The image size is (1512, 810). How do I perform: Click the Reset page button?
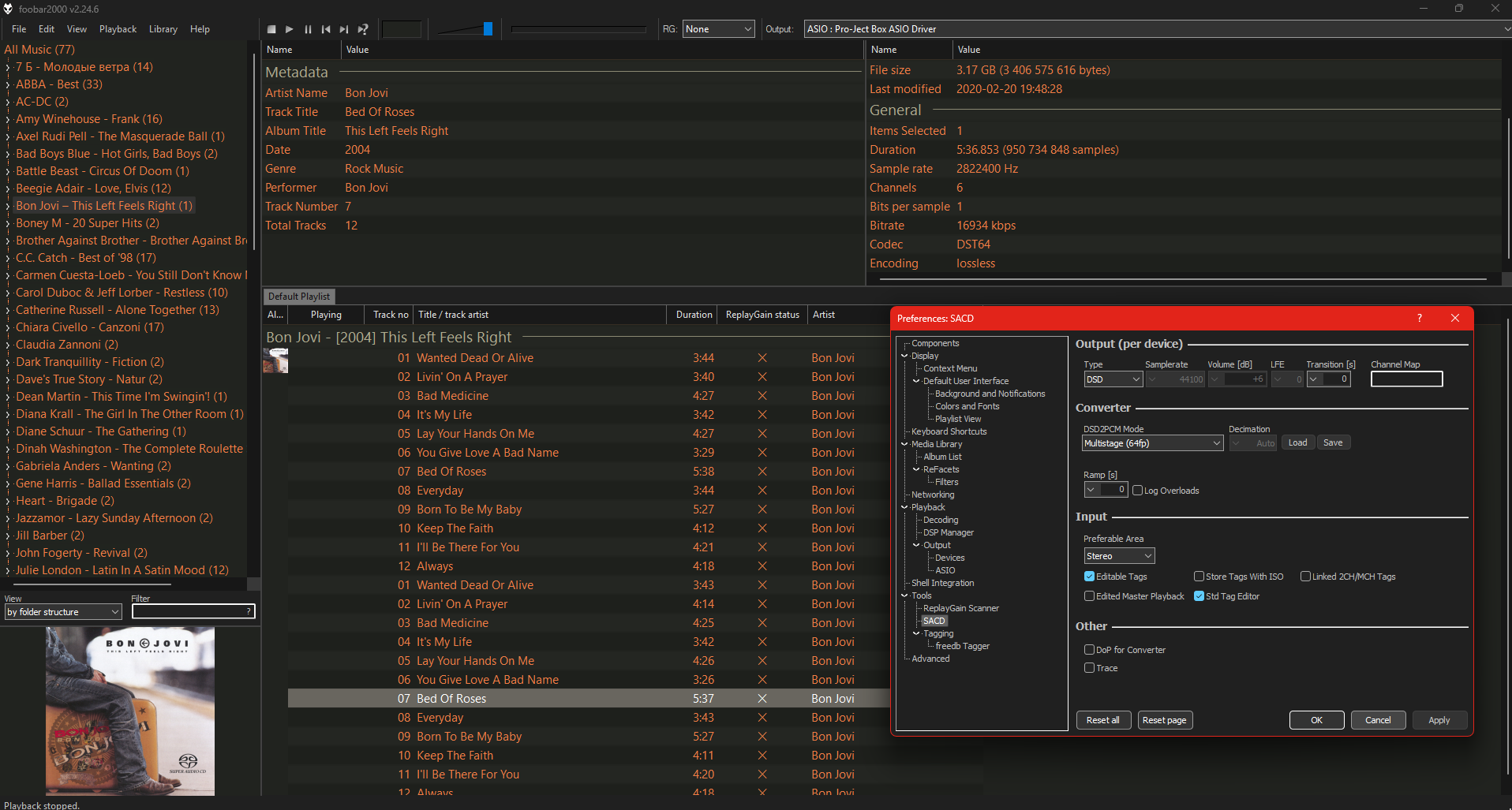click(1164, 720)
